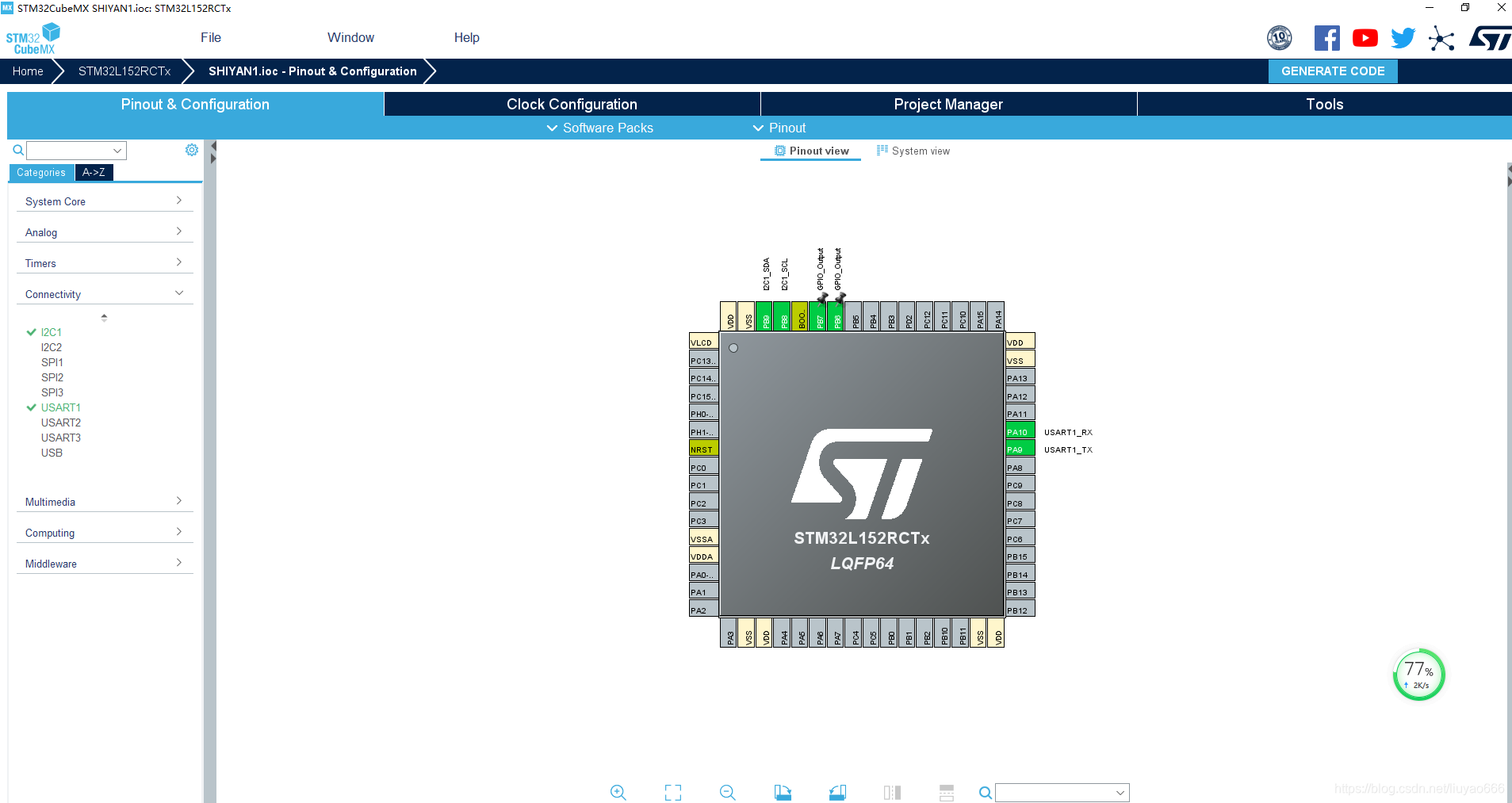Go to Home breadcrumb
Image resolution: width=1512 pixels, height=803 pixels.
pos(28,71)
